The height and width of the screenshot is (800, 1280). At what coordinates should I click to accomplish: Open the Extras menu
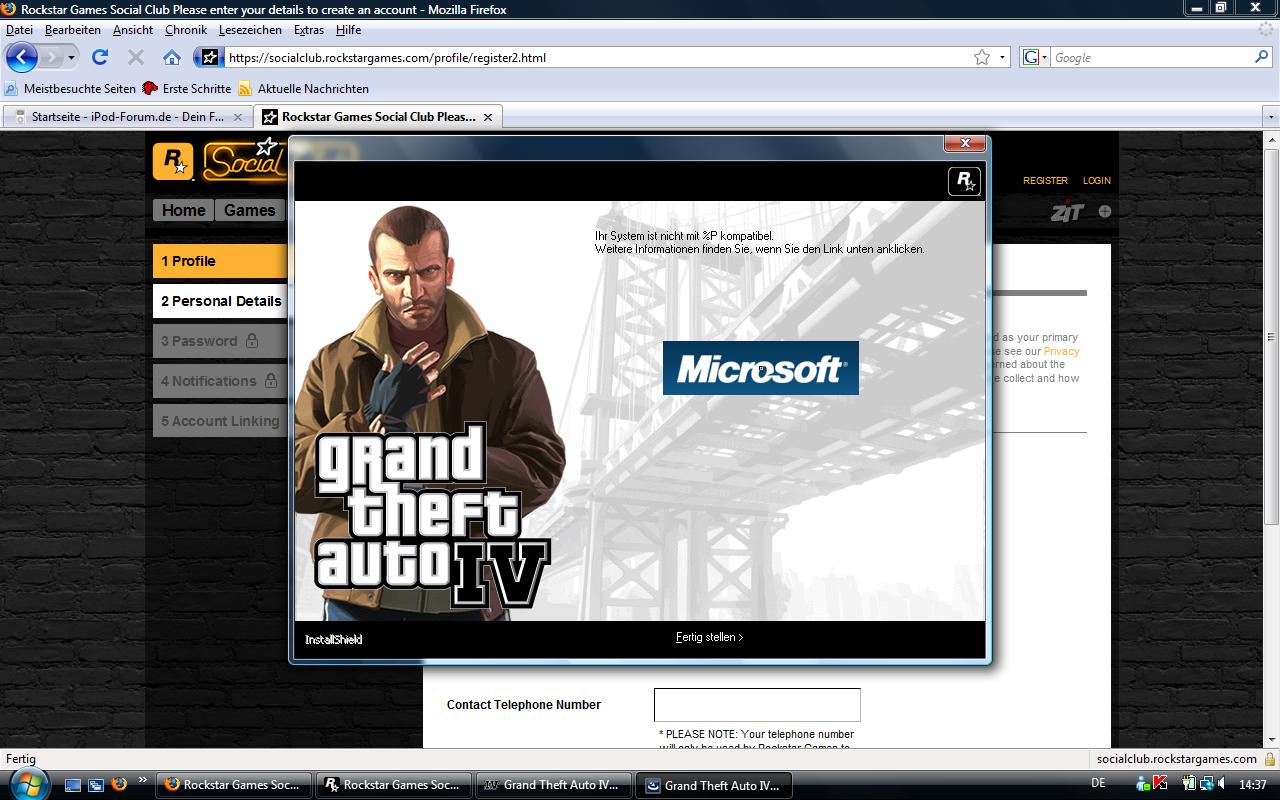pos(308,30)
